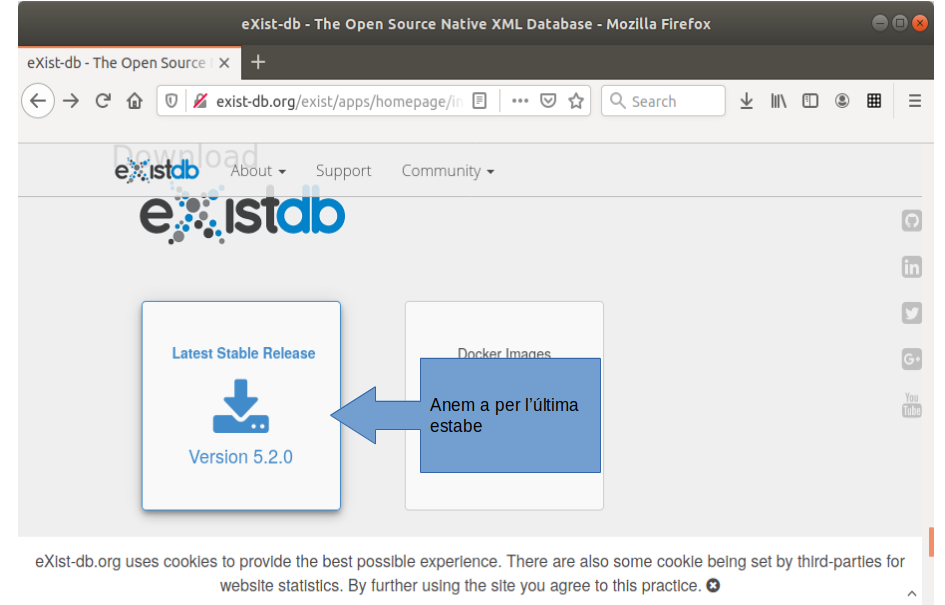Click the small existdb logo in navbar
Viewport: 945px width, 605px height.
point(157,171)
